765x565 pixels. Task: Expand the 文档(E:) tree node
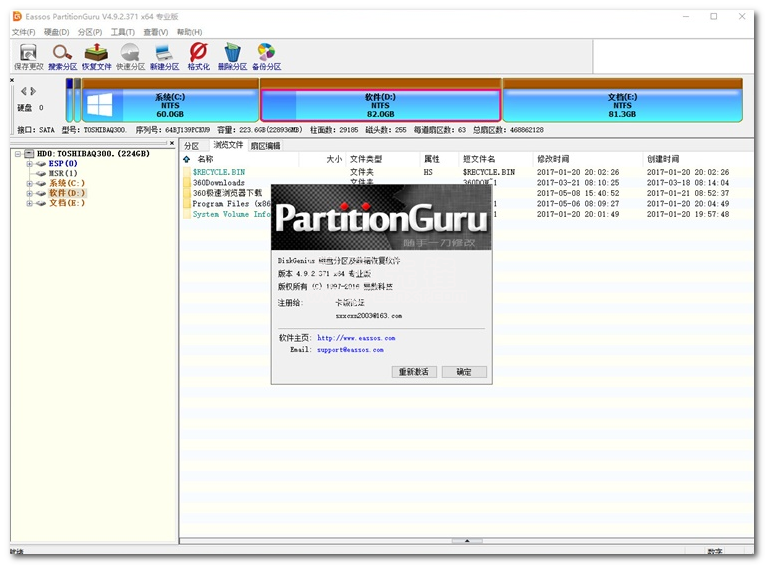(29, 203)
